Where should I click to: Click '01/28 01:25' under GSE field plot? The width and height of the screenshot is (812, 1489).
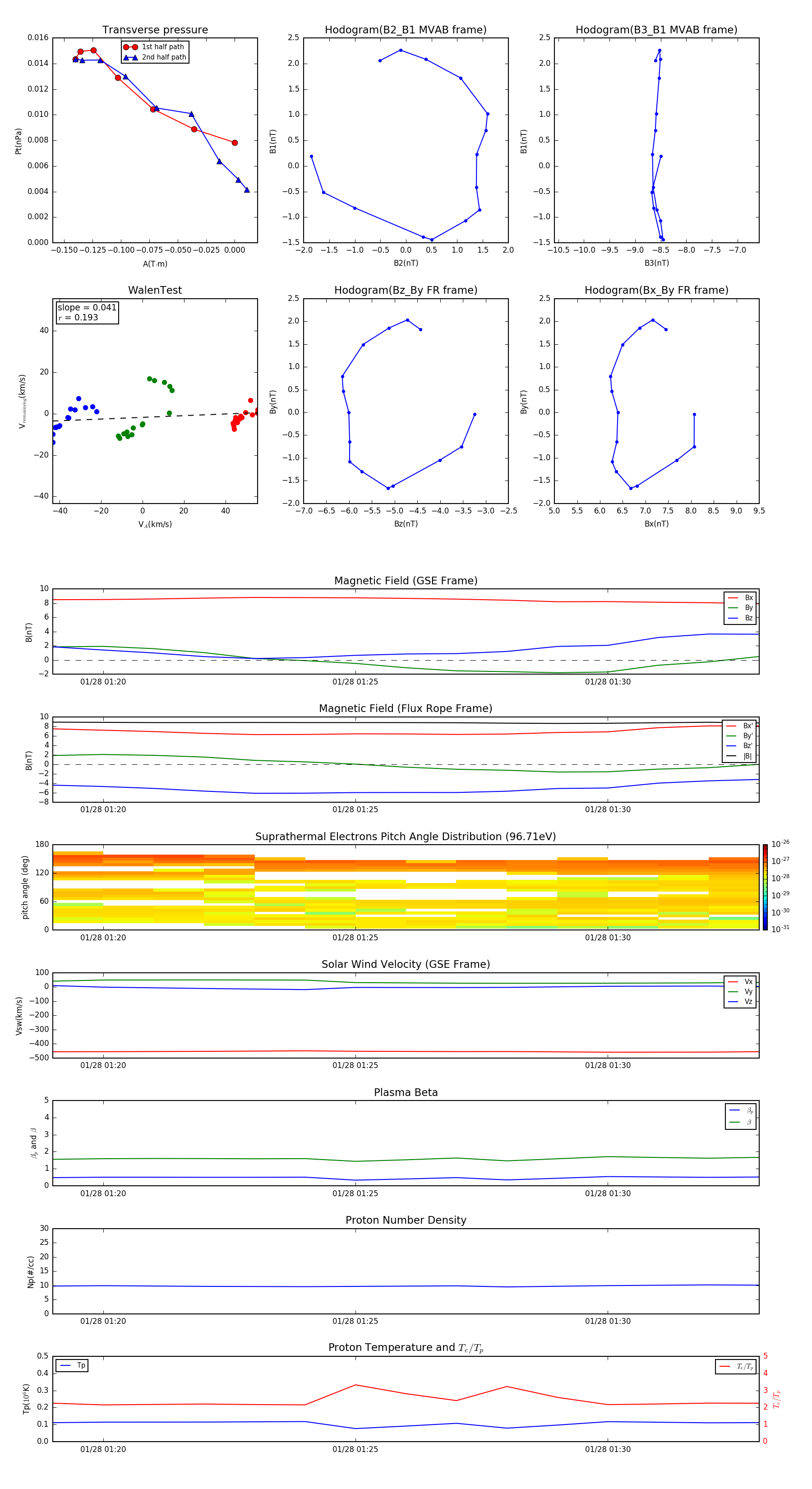[355, 681]
